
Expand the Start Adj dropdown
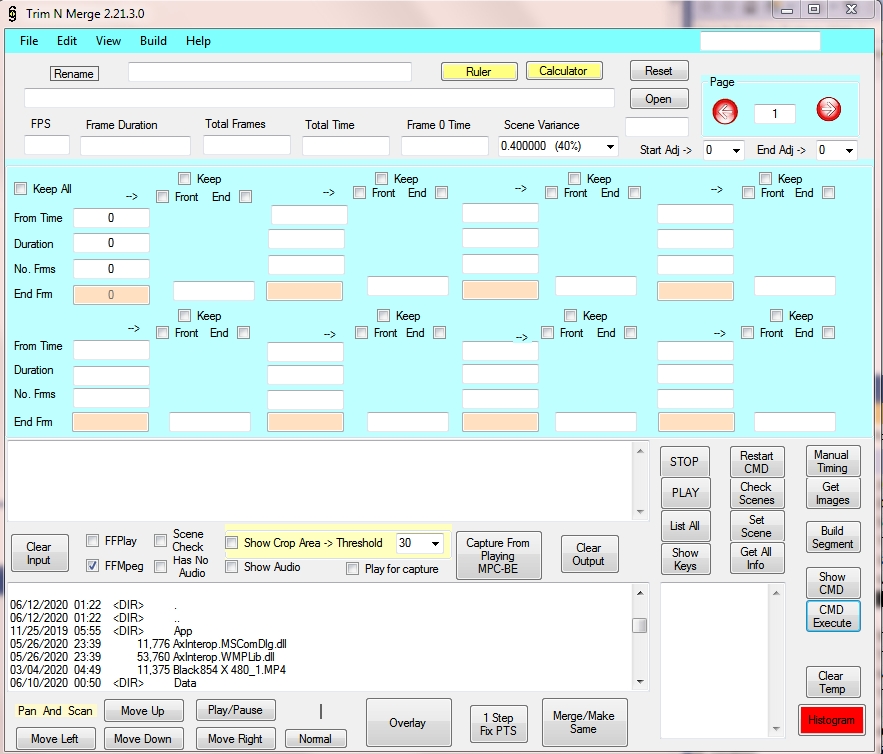pyautogui.click(x=737, y=150)
